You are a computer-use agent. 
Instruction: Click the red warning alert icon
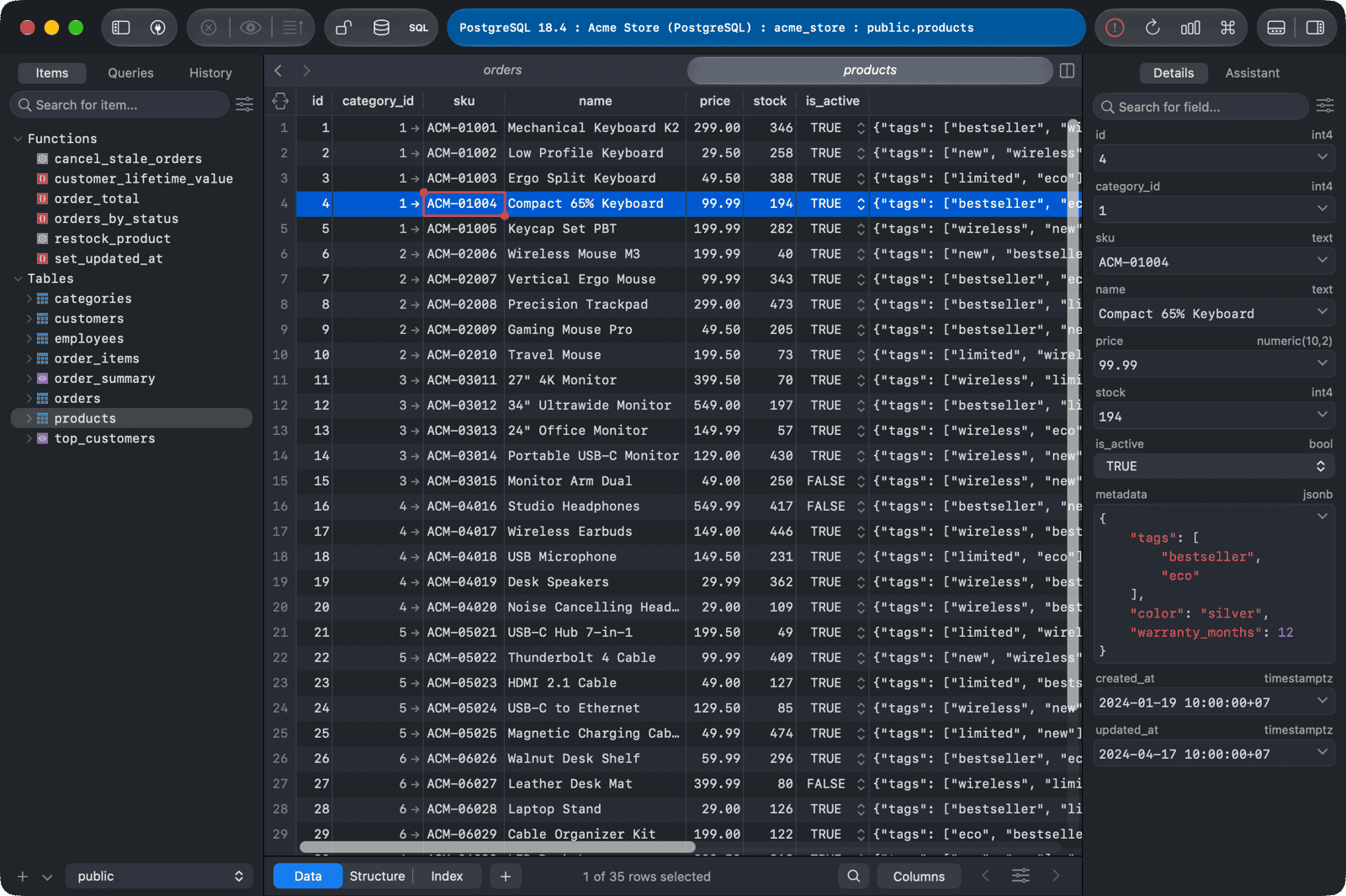1115,28
